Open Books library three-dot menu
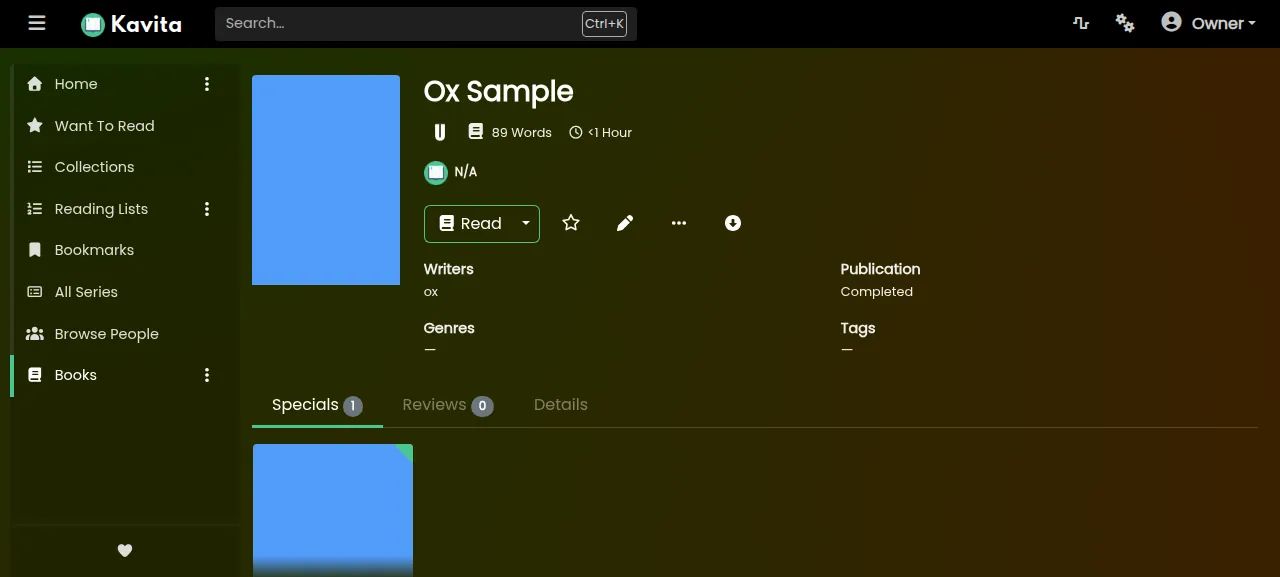 [207, 375]
